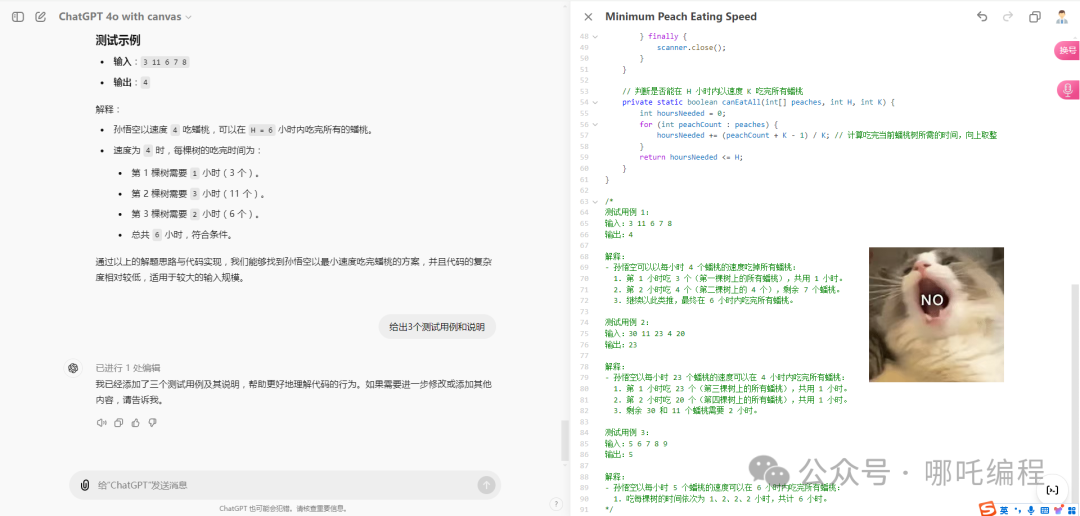Give a thumbs down to the response
Viewport: 1080px width, 516px height.
152,423
